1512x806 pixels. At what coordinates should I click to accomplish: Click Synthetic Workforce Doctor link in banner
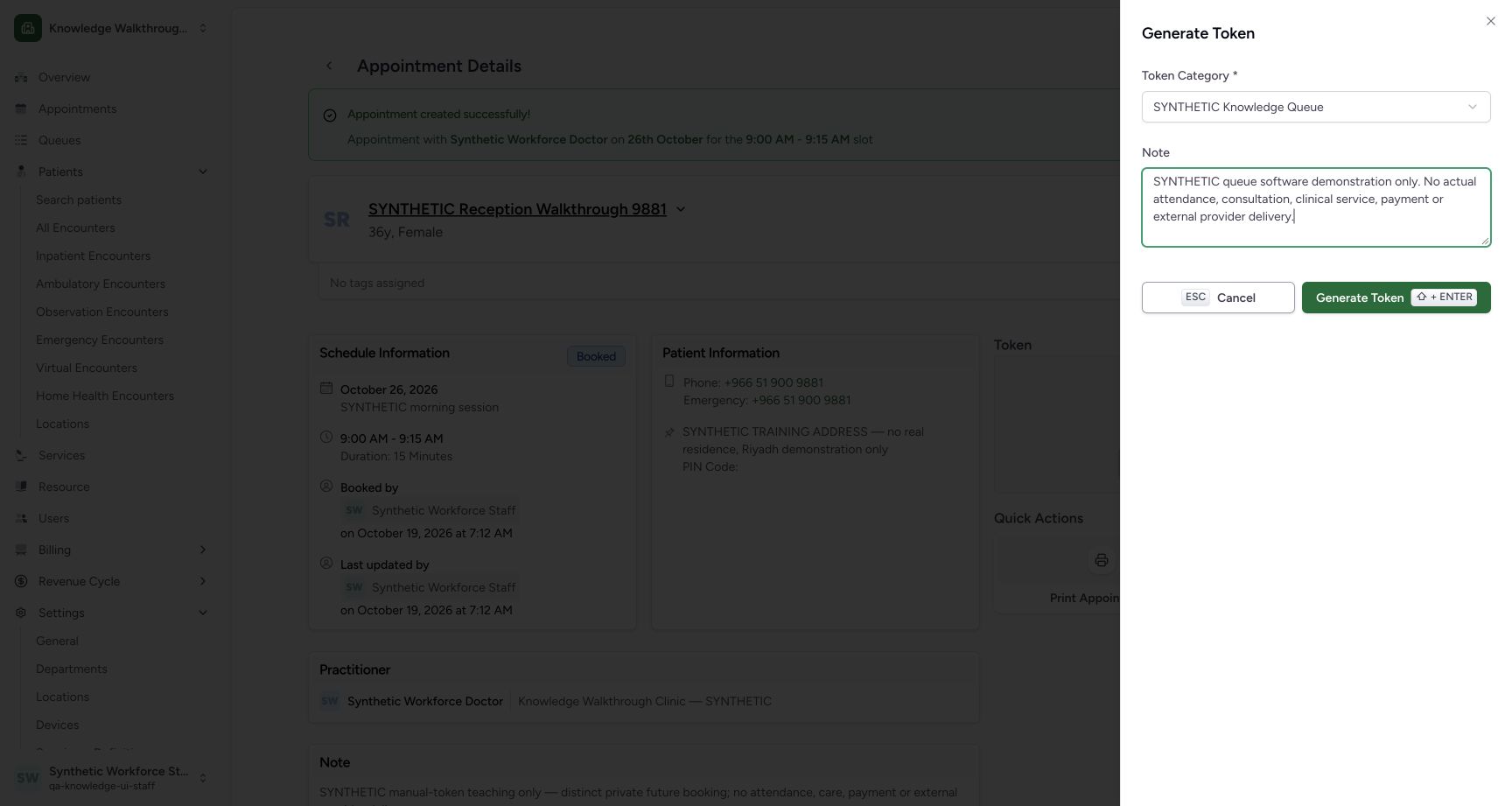(x=528, y=139)
